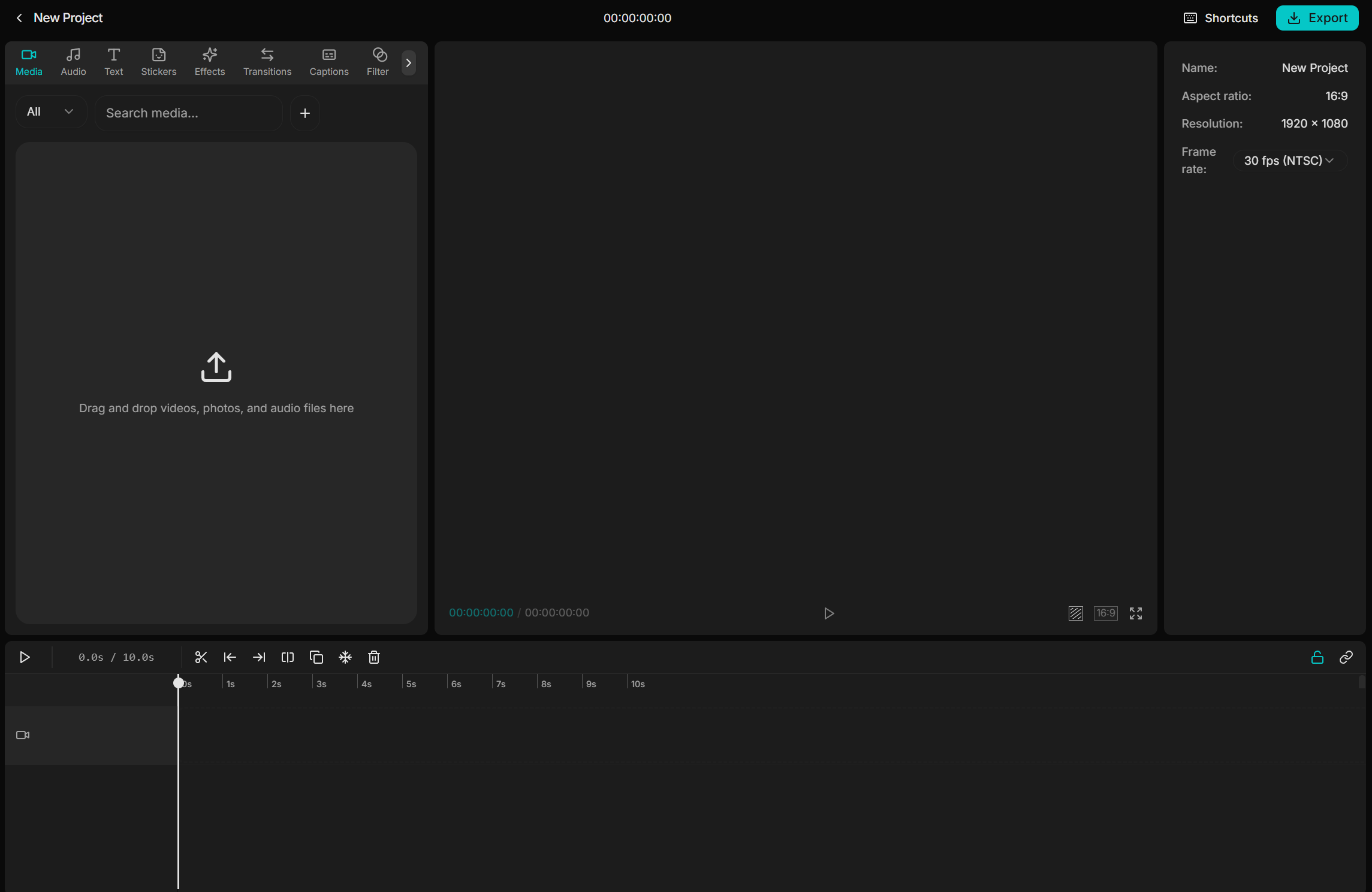Click the 1920 × 1080 resolution value
This screenshot has height=892, width=1372.
(1314, 123)
